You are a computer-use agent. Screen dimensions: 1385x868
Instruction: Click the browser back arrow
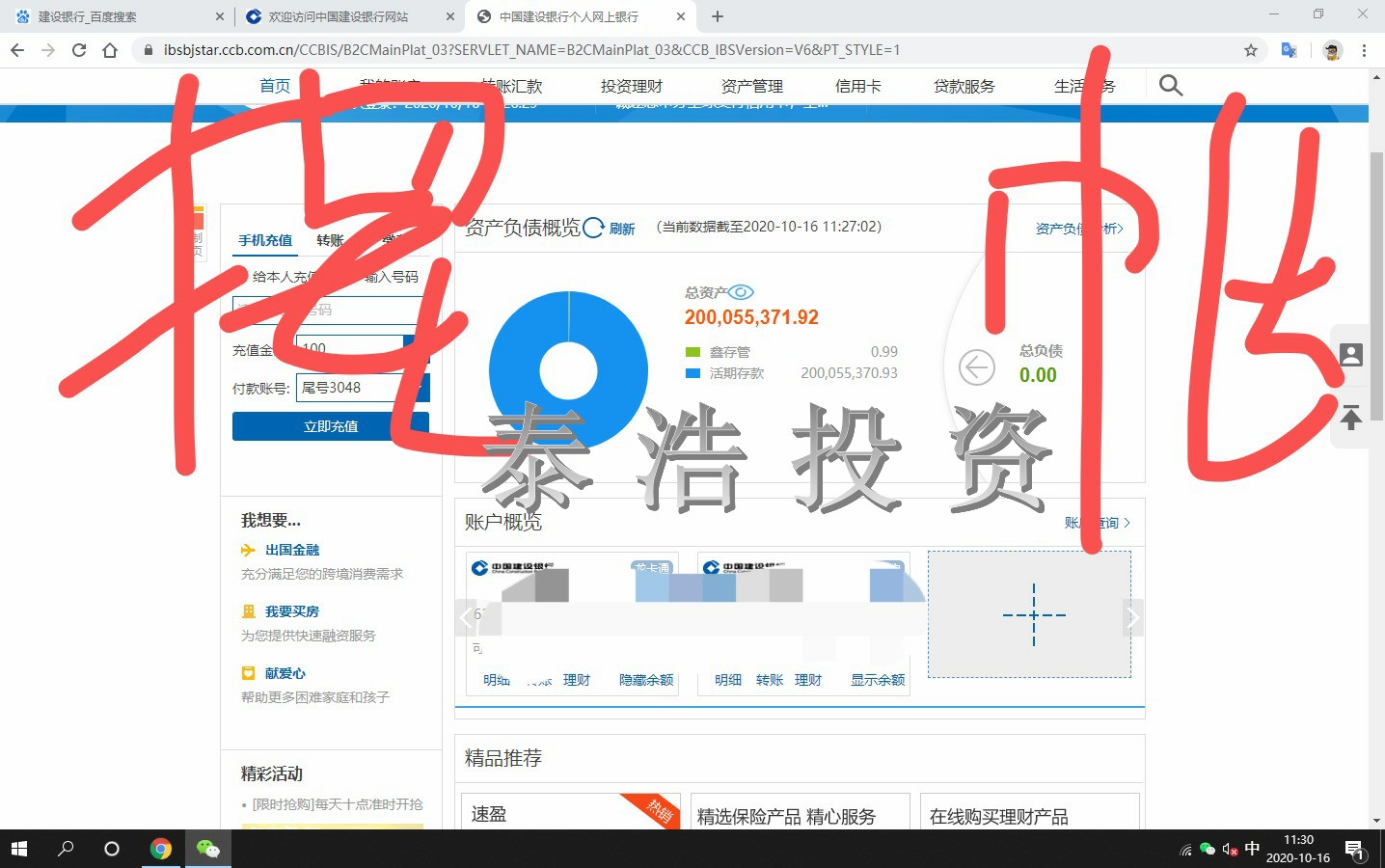click(x=17, y=50)
